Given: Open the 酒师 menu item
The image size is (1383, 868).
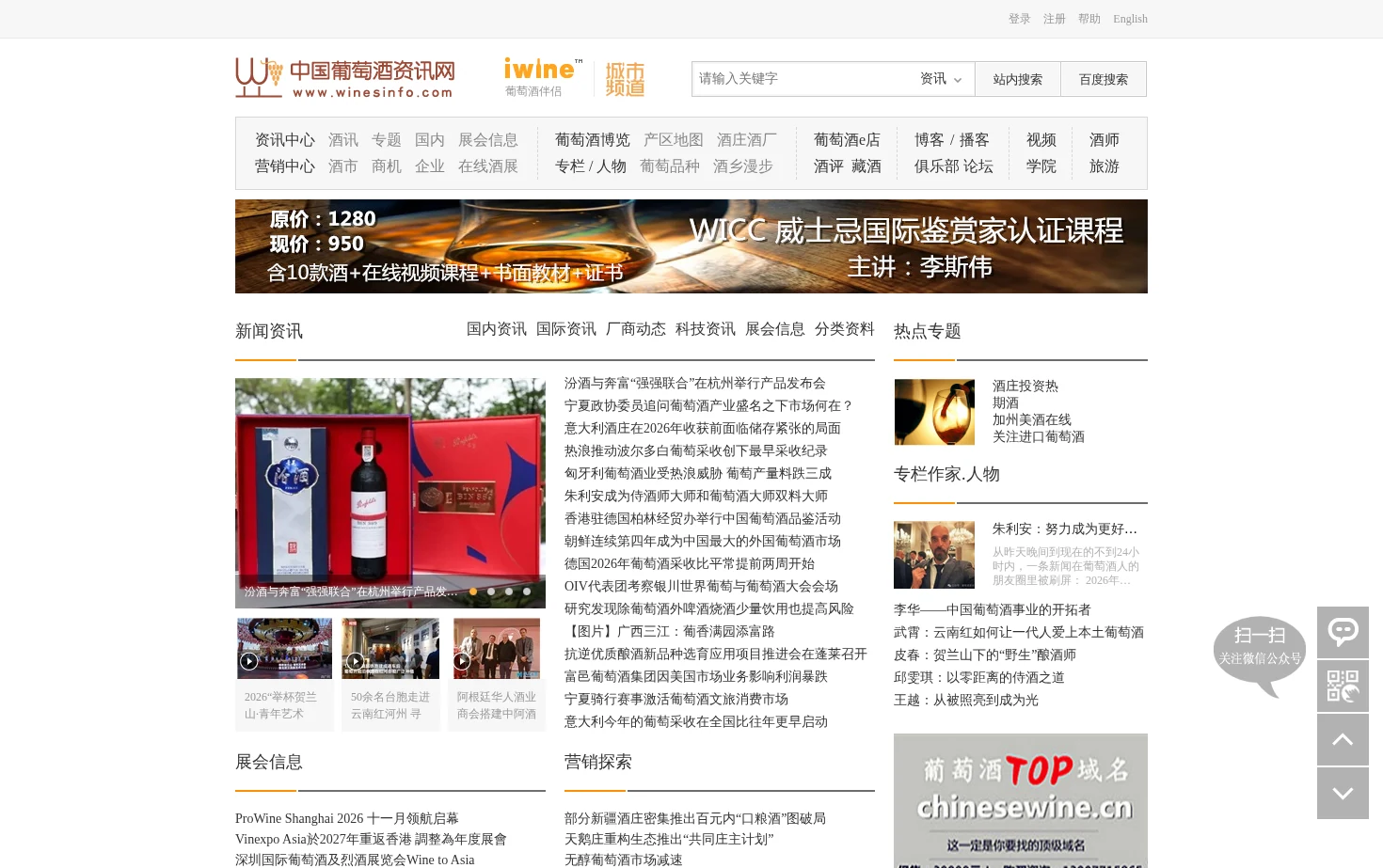Looking at the screenshot, I should pyautogui.click(x=1105, y=140).
